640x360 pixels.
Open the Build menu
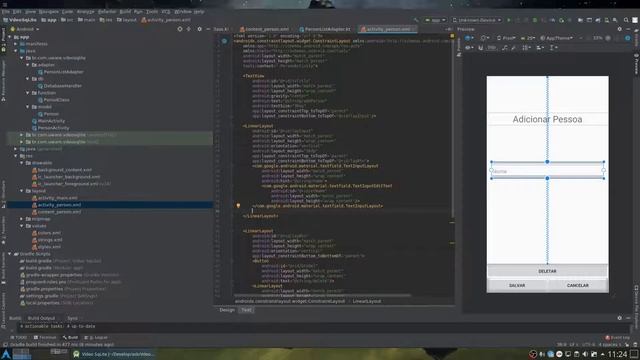[x=125, y=12]
